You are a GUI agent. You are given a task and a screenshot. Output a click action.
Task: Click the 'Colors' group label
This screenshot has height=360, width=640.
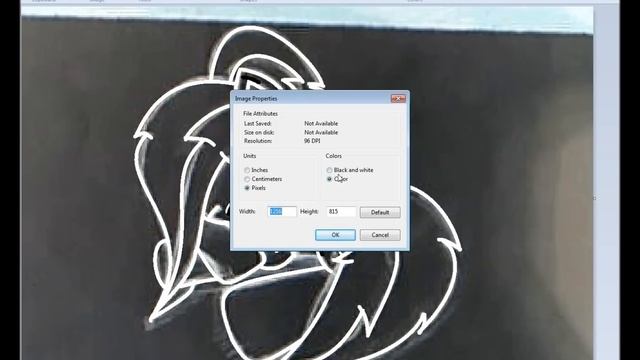coord(334,156)
